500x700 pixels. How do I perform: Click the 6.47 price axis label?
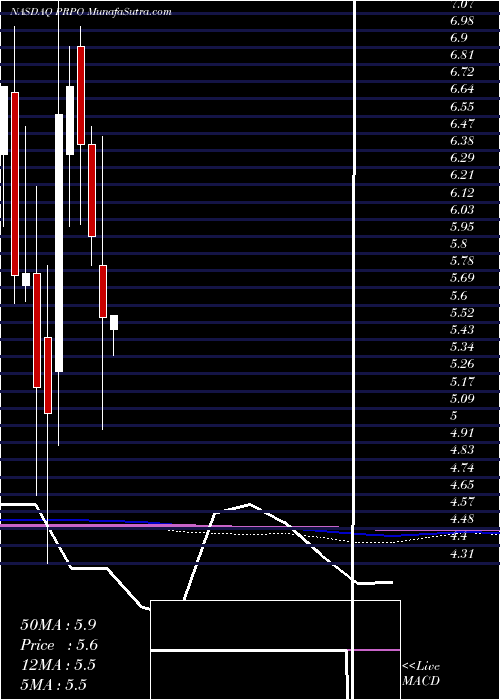click(462, 124)
